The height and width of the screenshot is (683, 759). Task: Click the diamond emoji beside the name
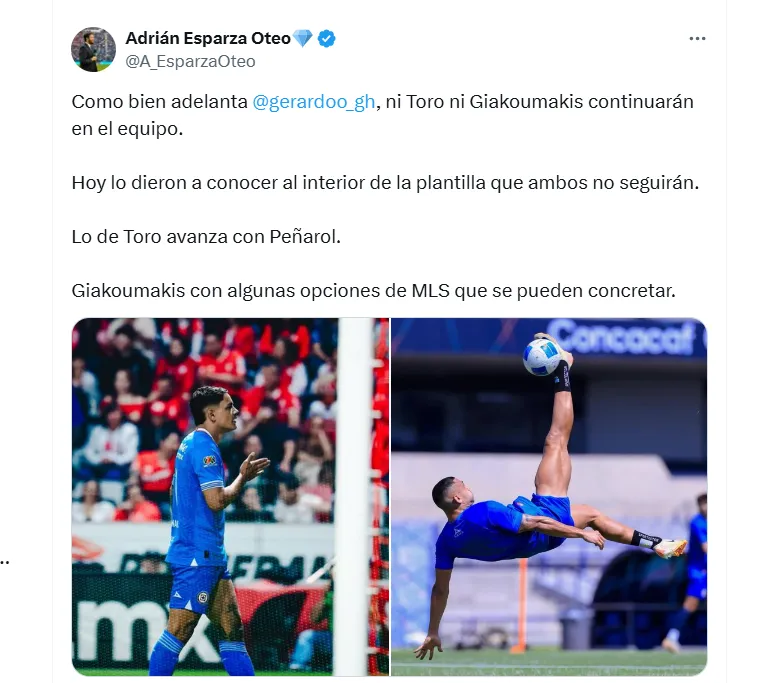(x=303, y=39)
